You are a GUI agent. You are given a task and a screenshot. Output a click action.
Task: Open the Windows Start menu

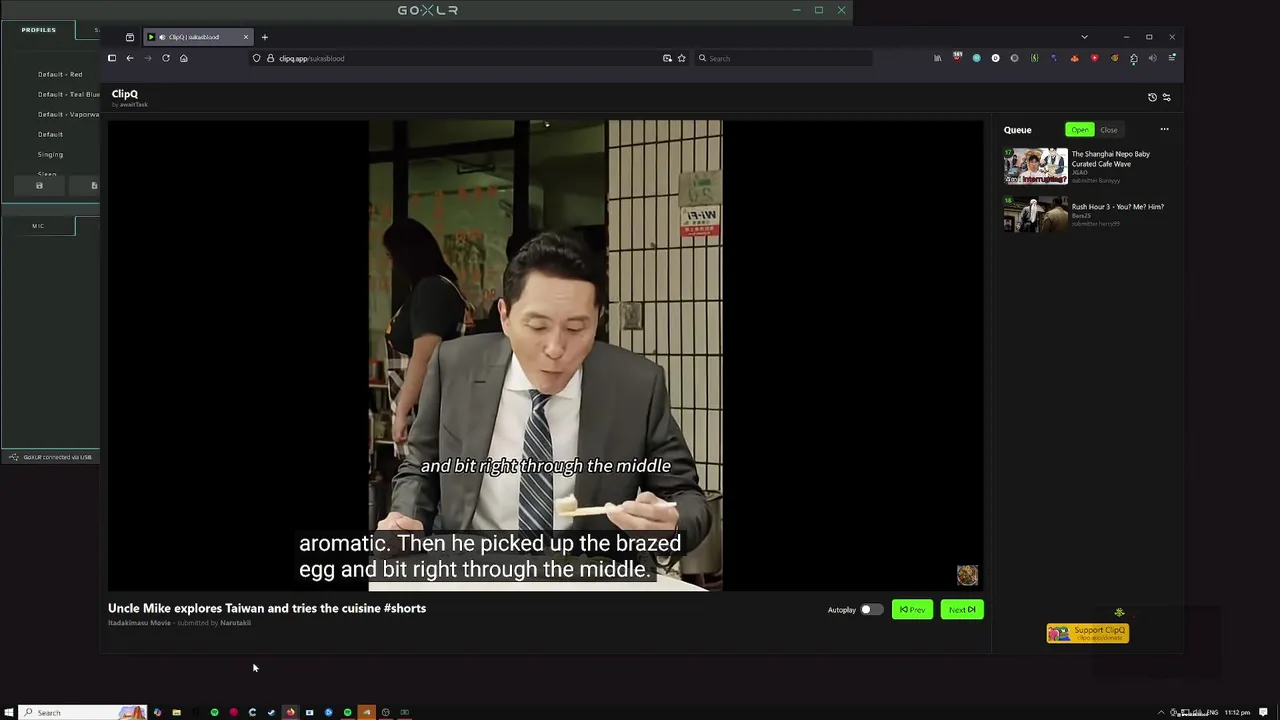point(9,712)
